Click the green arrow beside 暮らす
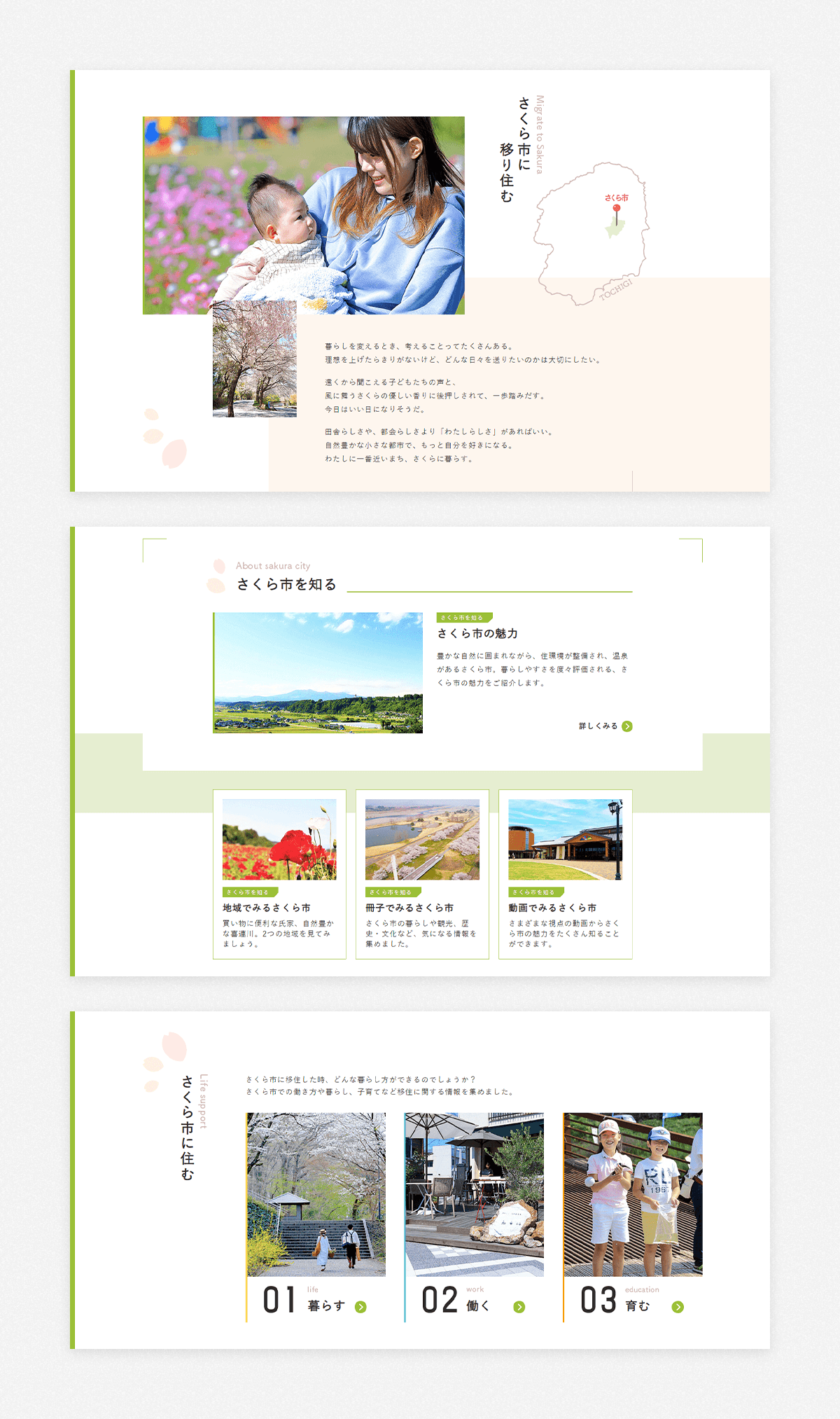 [x=360, y=1307]
